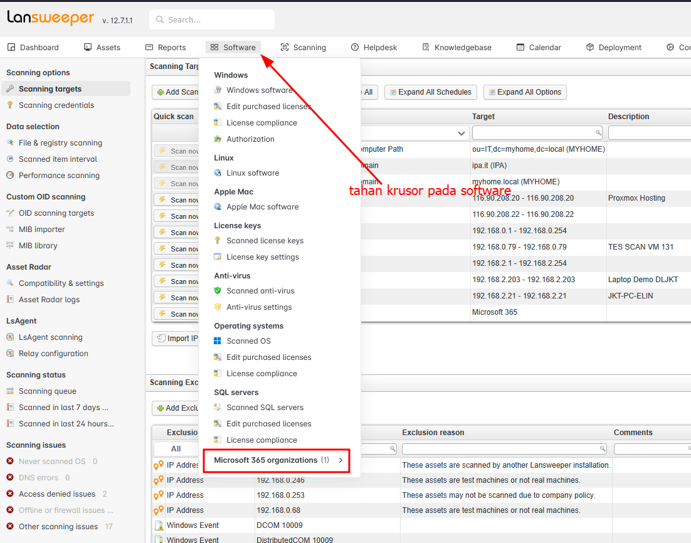The height and width of the screenshot is (543, 691).
Task: Open the Helpdesk tab
Action: coord(374,47)
